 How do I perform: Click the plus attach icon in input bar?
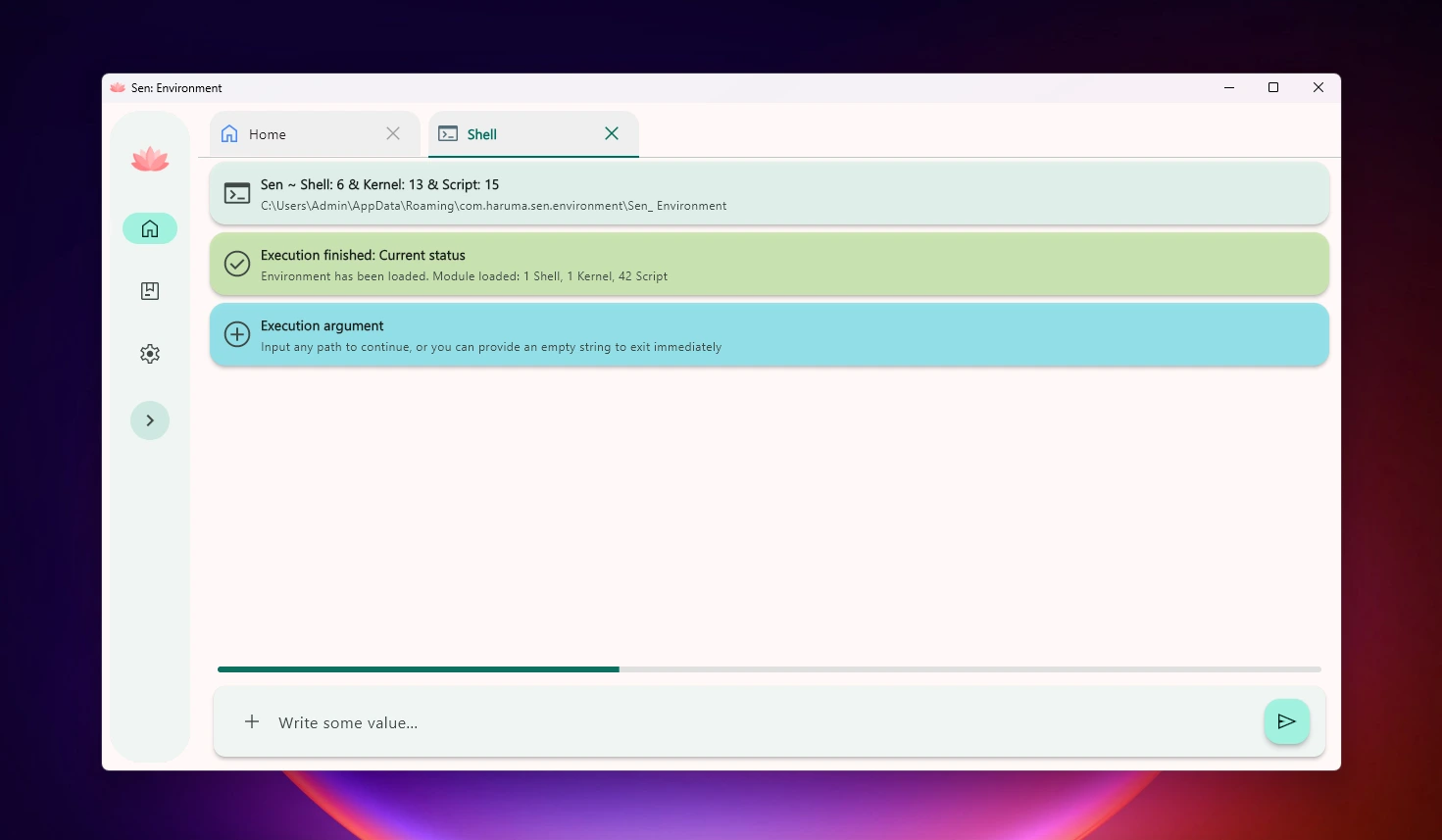click(252, 721)
